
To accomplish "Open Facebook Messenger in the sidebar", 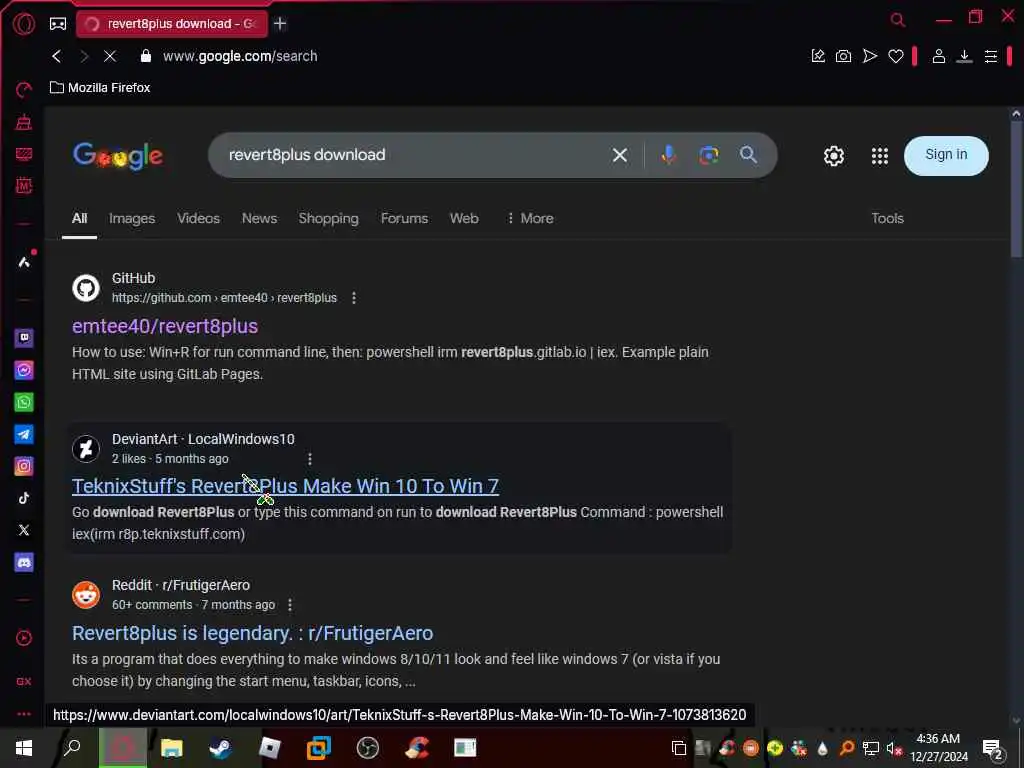I will tap(24, 370).
